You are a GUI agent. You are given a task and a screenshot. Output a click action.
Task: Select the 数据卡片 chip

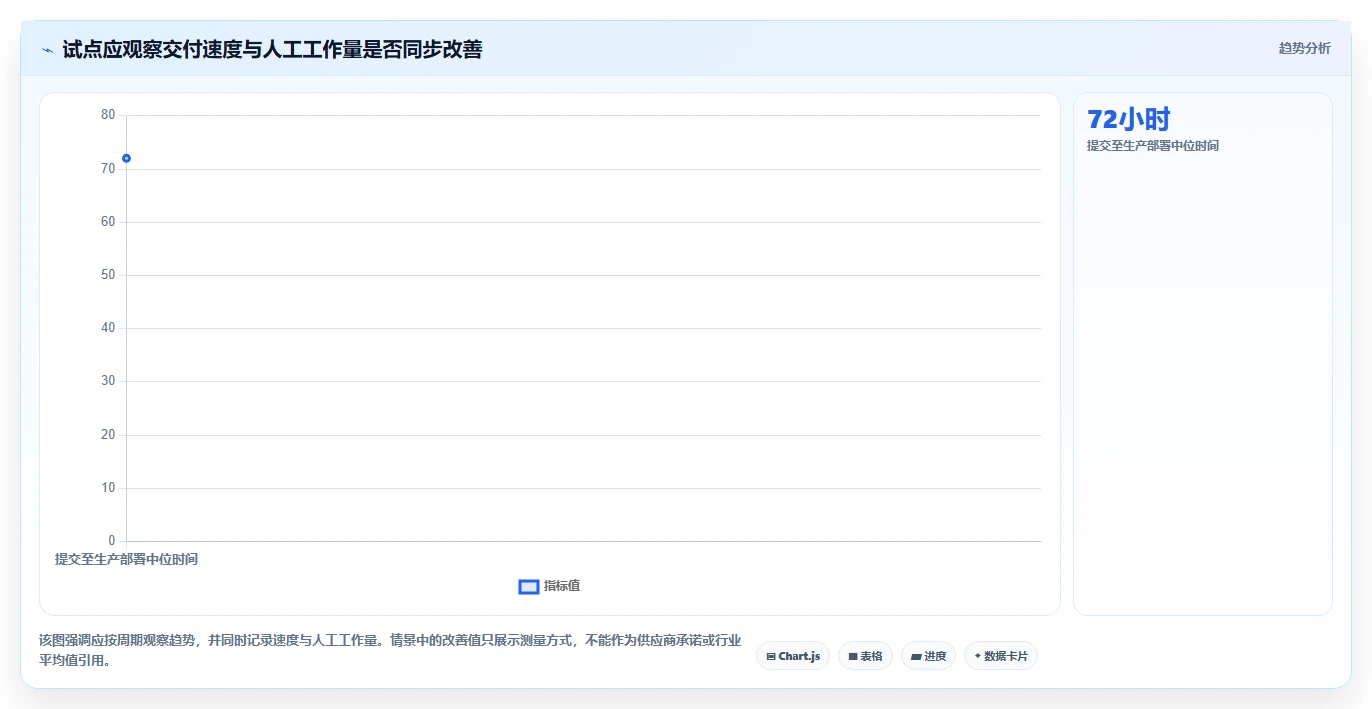click(x=1001, y=656)
